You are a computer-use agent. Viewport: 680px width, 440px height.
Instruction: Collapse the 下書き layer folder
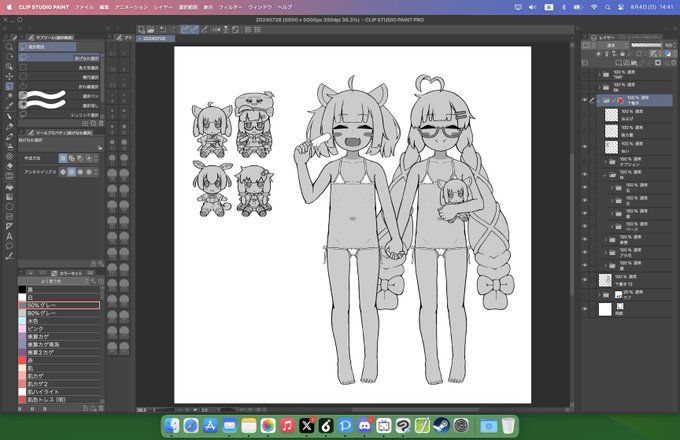tap(599, 101)
